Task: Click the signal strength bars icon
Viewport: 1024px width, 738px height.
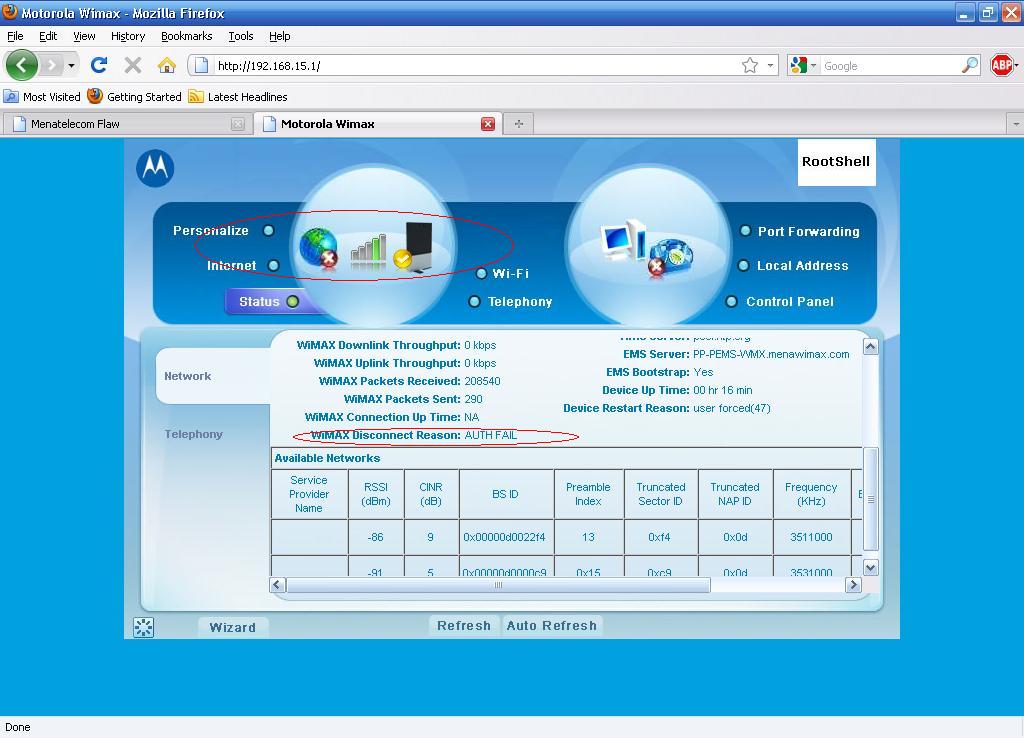Action: 368,251
